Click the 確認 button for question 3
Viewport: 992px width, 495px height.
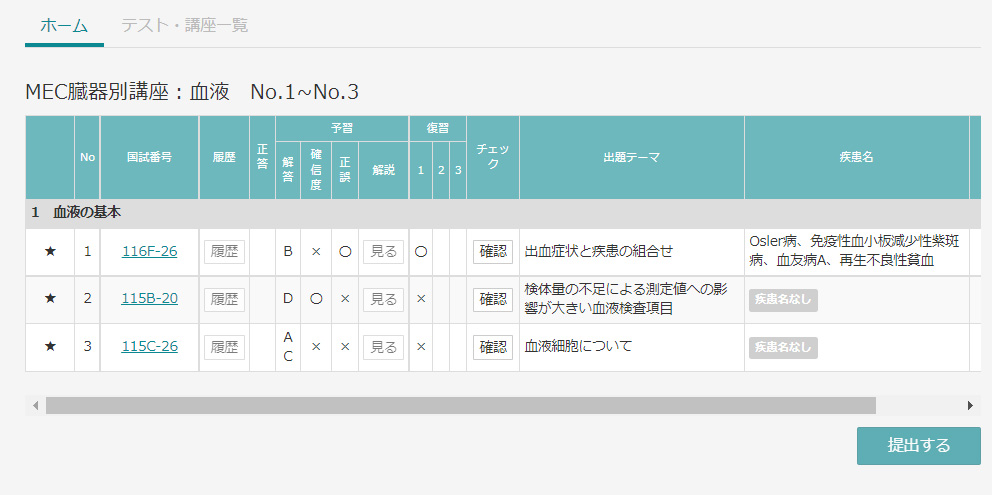tap(493, 347)
